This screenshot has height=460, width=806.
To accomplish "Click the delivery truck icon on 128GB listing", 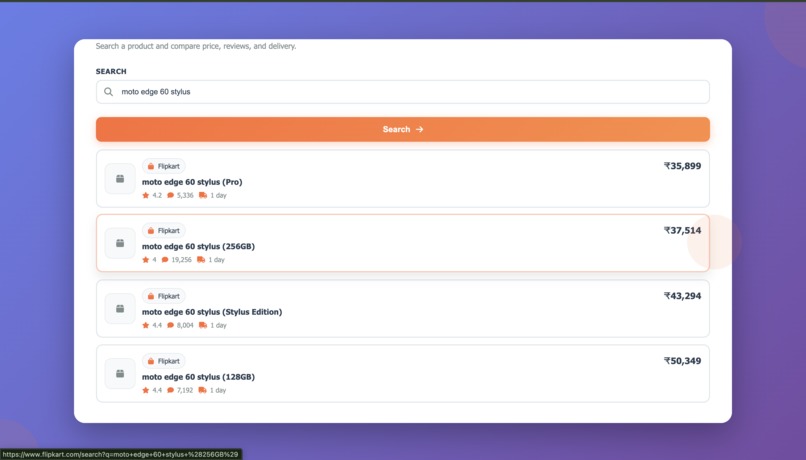I will pos(203,390).
